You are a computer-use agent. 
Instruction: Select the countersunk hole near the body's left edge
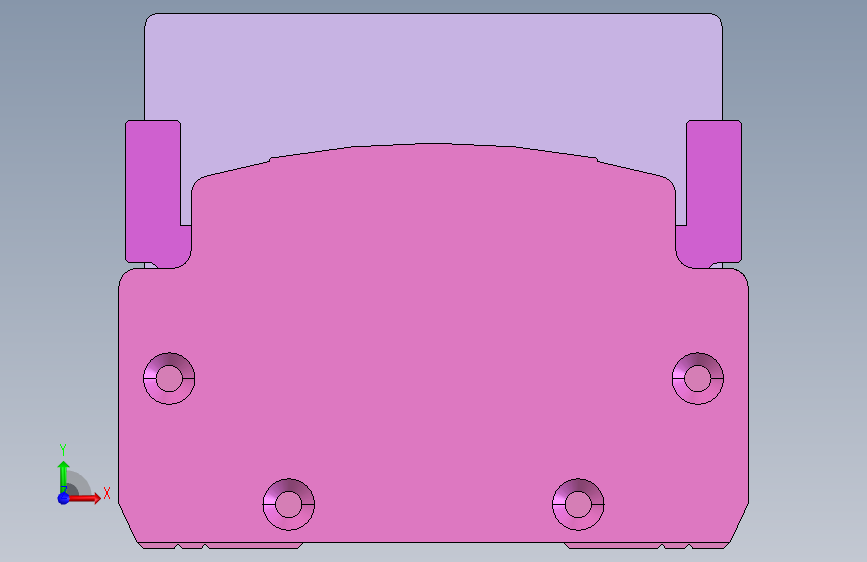coord(169,379)
